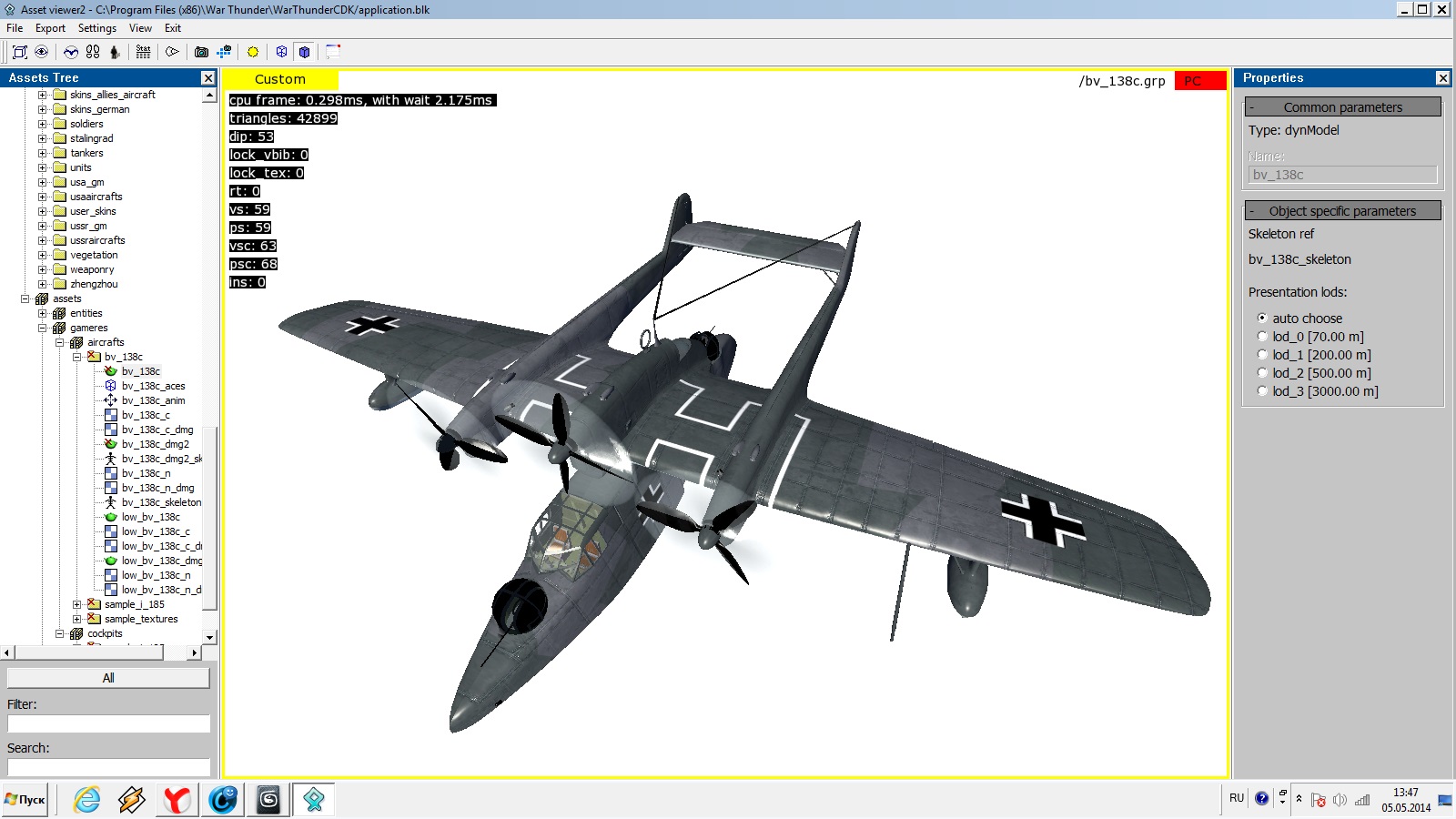This screenshot has width=1456, height=819.
Task: Click the Name field showing bv_138c
Action: [1342, 175]
